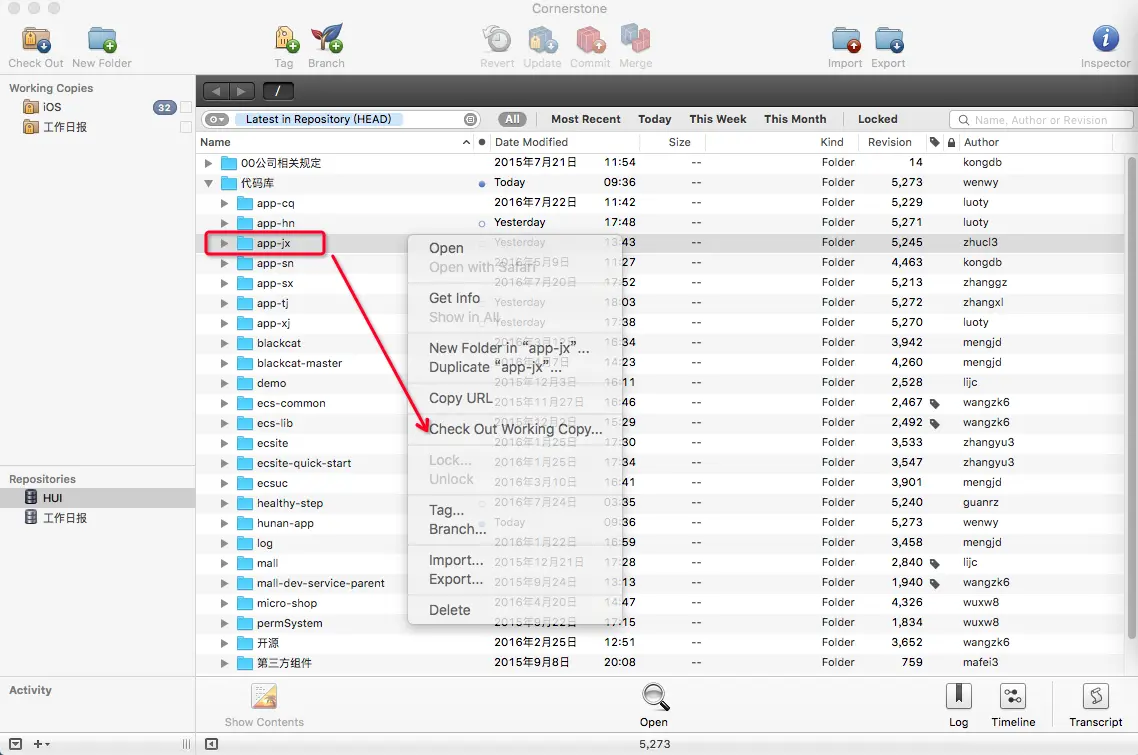Click the Import toolbar icon
1138x755 pixels.
click(x=846, y=40)
